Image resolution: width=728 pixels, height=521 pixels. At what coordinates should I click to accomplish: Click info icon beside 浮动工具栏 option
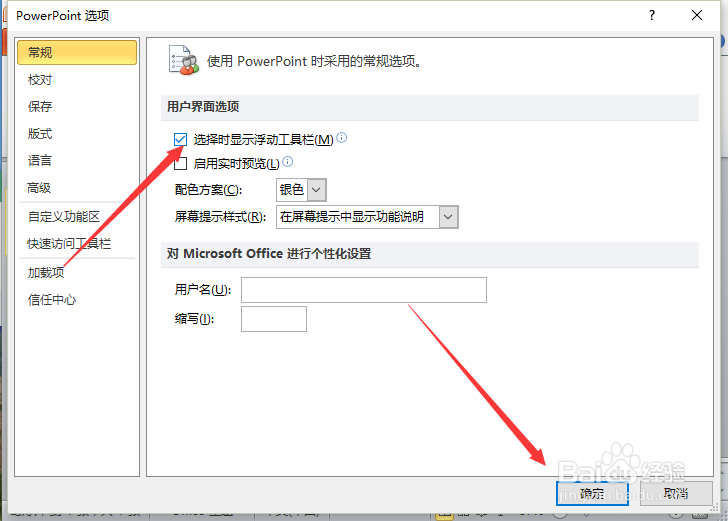pyautogui.click(x=342, y=137)
